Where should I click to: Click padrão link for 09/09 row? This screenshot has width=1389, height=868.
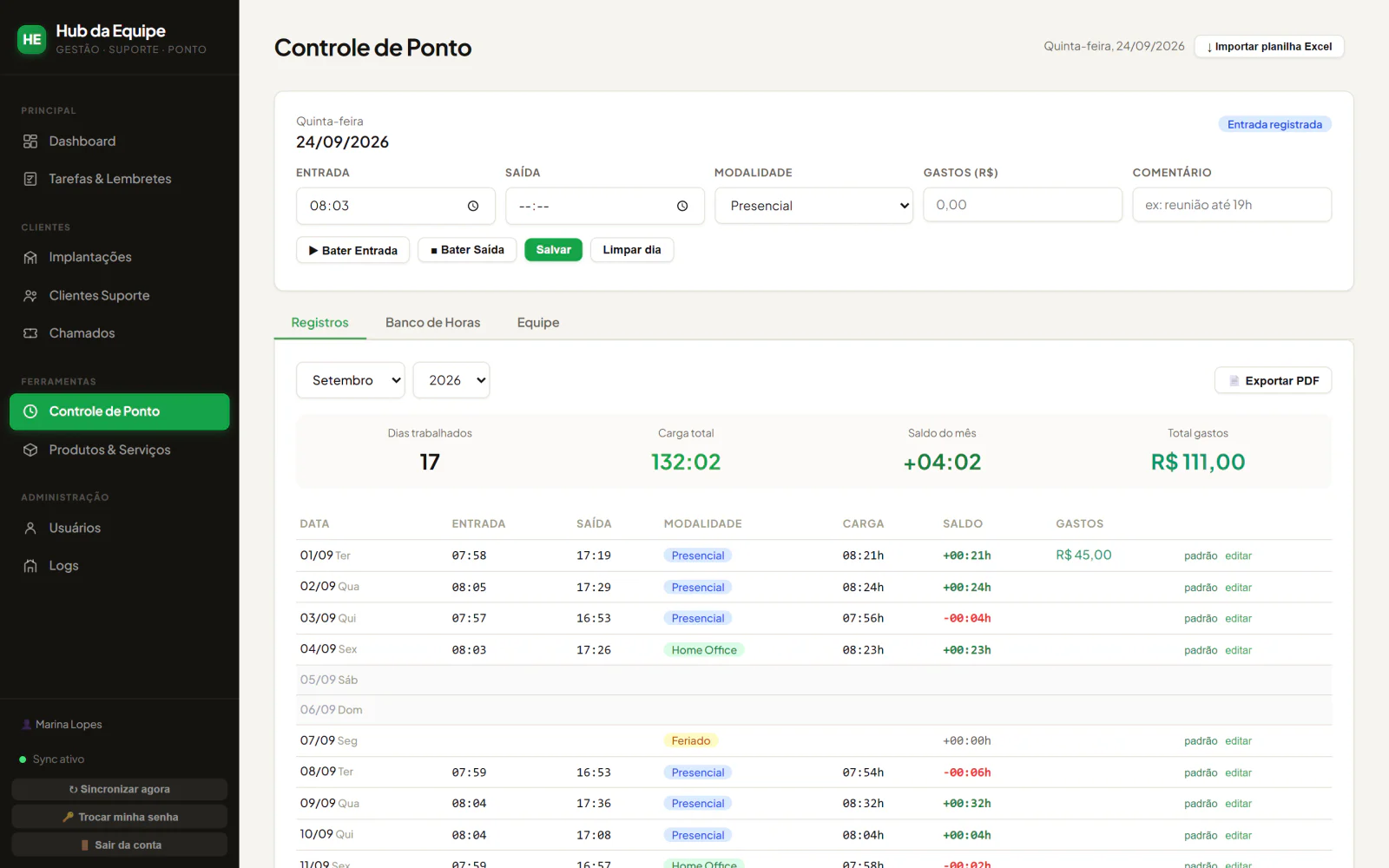coord(1201,804)
